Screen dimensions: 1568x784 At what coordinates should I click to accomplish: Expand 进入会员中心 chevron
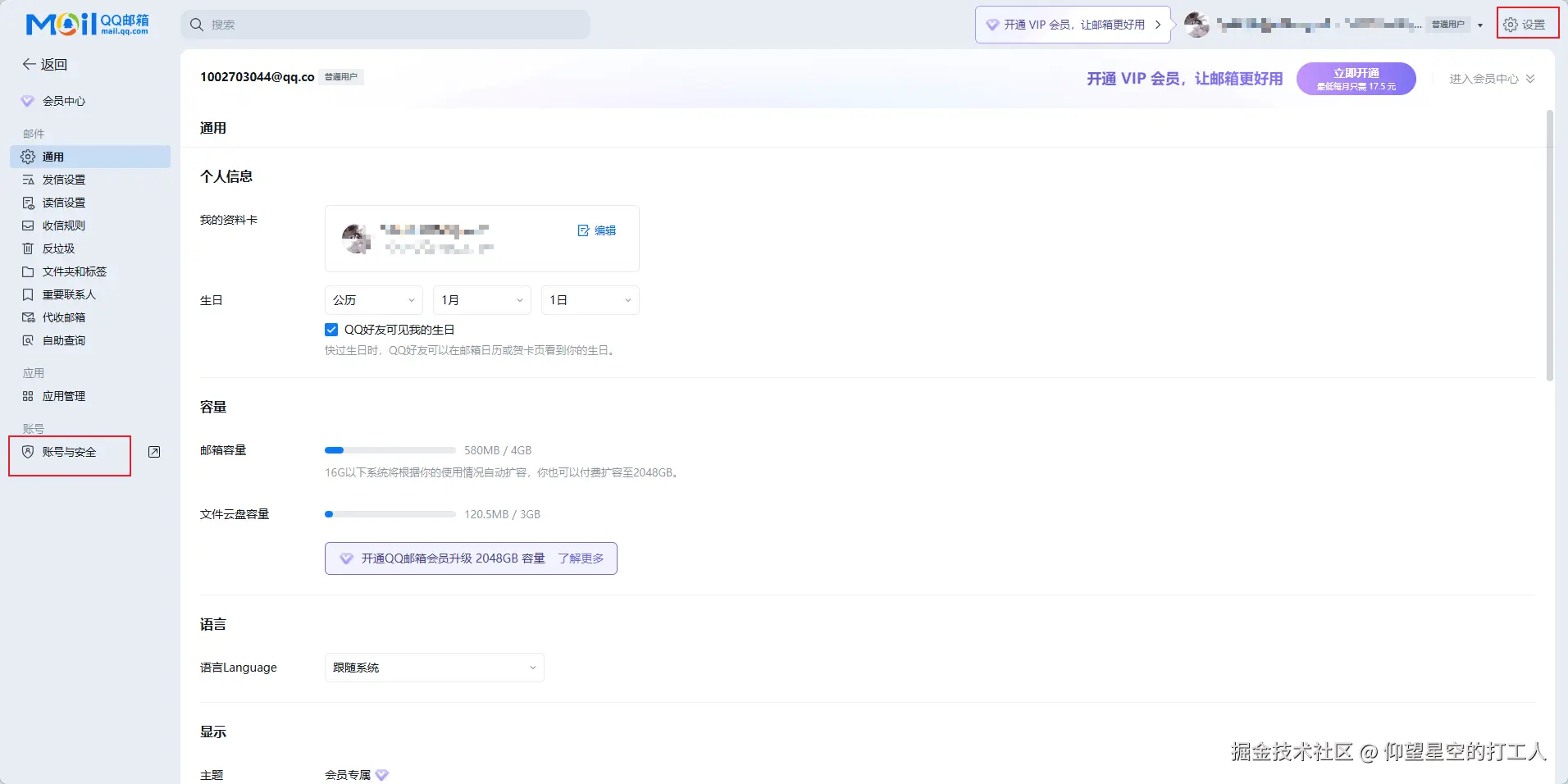(x=1530, y=79)
